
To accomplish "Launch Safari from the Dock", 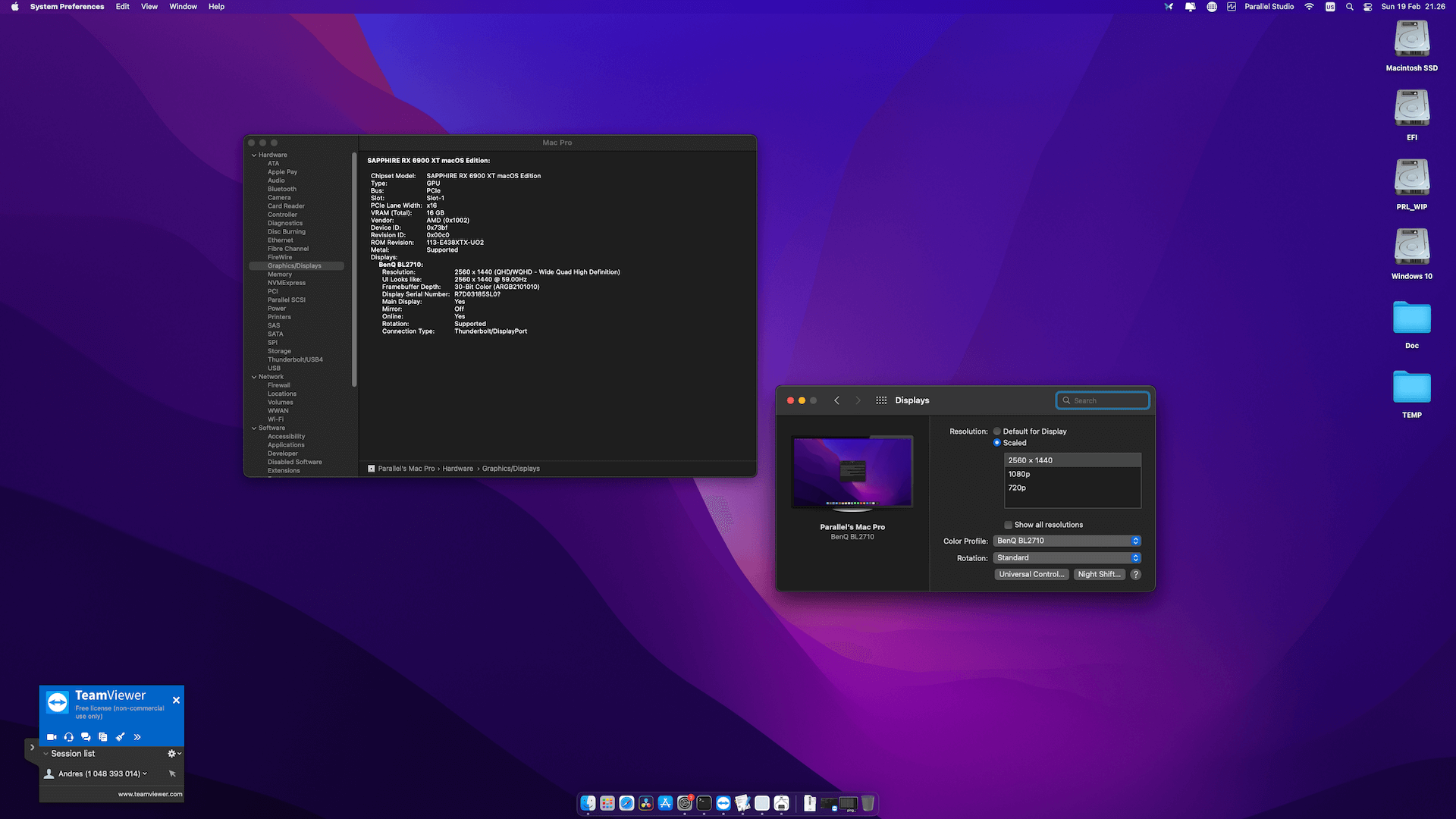I will pyautogui.click(x=626, y=803).
